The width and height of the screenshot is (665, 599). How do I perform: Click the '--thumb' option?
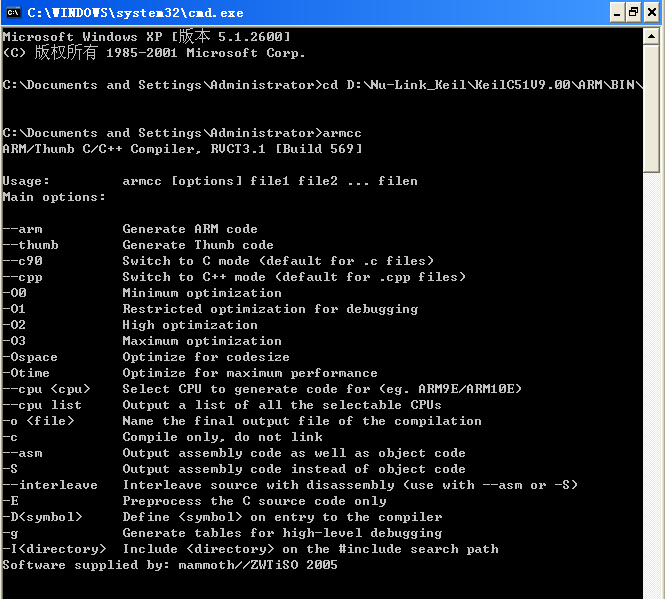[31, 245]
